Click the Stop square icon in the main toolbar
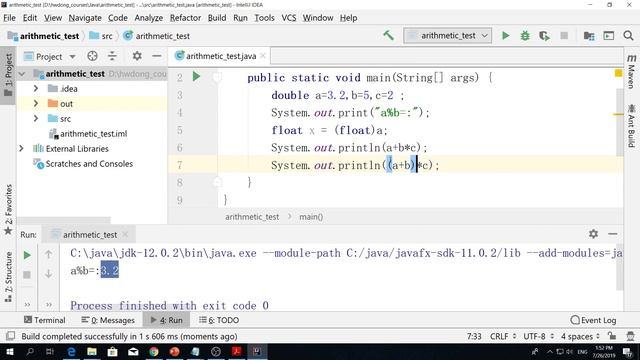The height and width of the screenshot is (360, 640). click(564, 36)
